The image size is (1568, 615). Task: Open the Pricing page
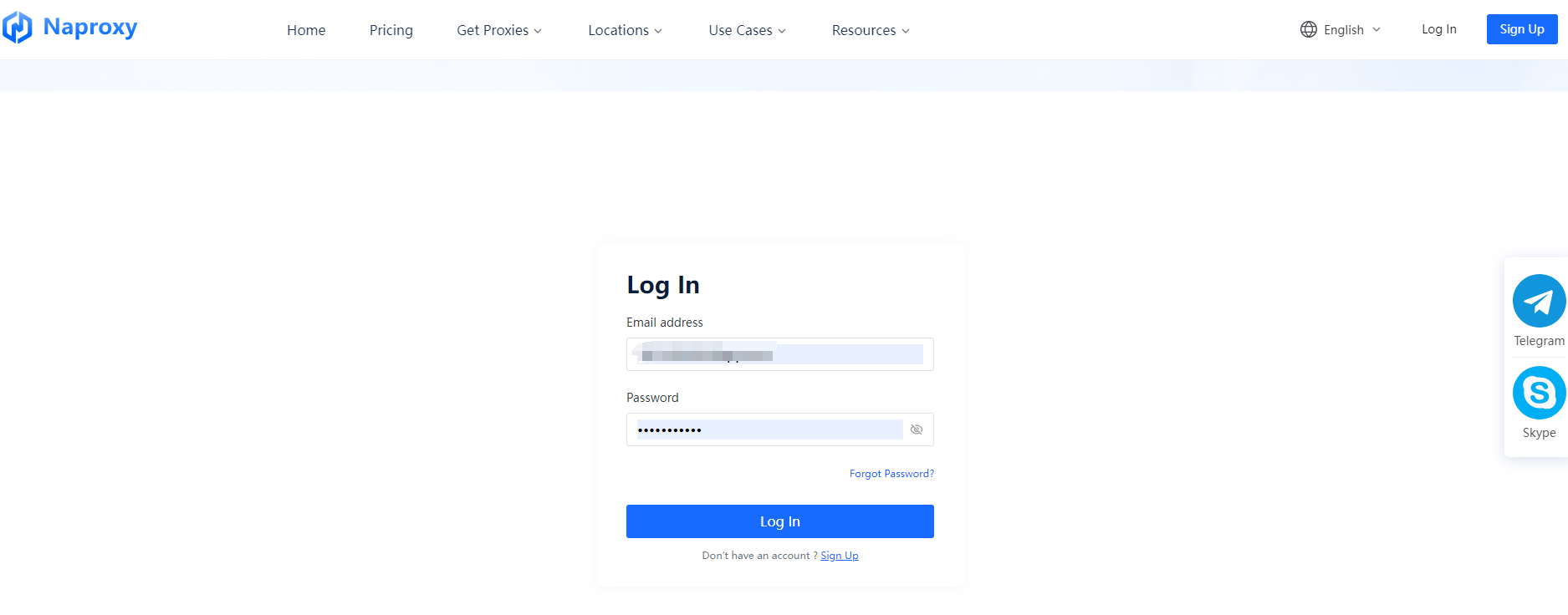click(x=391, y=30)
